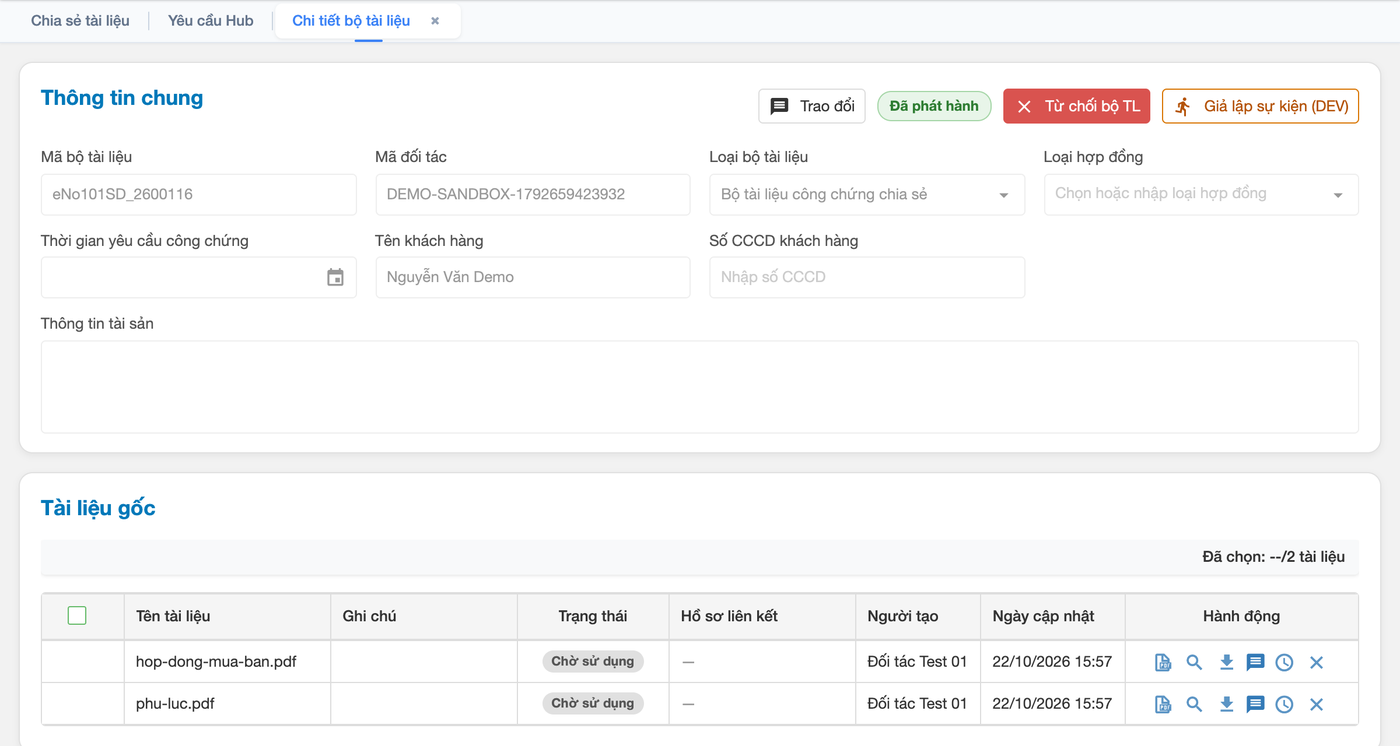Click Từ chối bộ TL button
The width and height of the screenshot is (1400, 746).
click(1077, 106)
